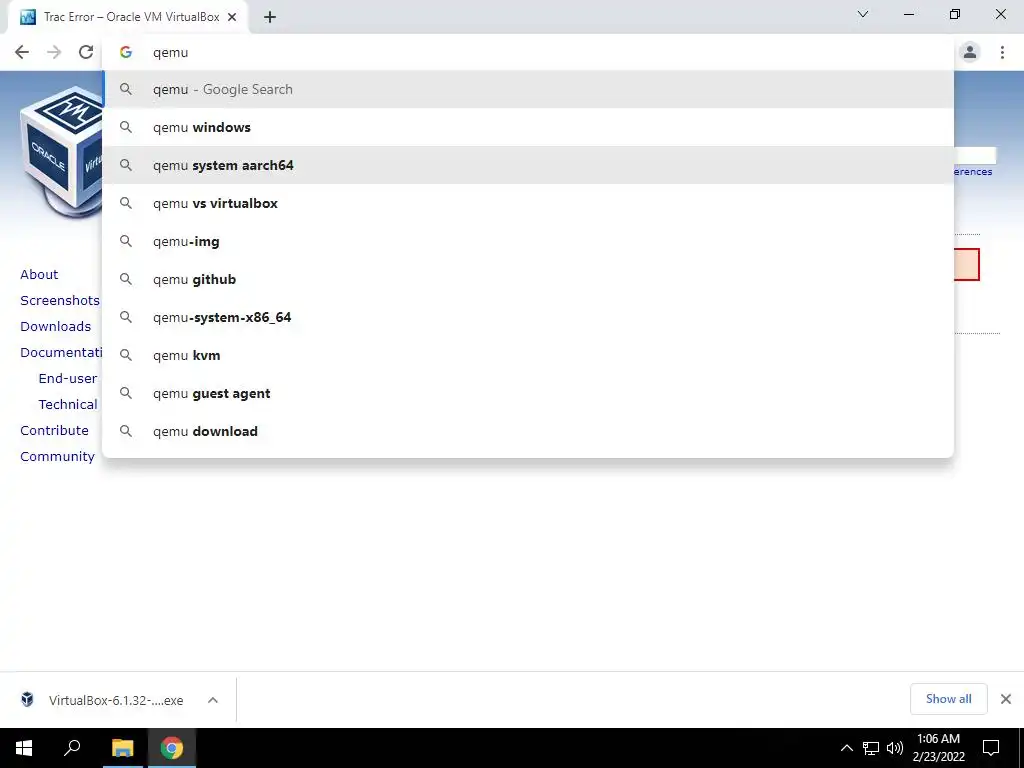Click the magnifier icon beside 'qemu windows'
This screenshot has width=1024, height=768.
point(126,127)
